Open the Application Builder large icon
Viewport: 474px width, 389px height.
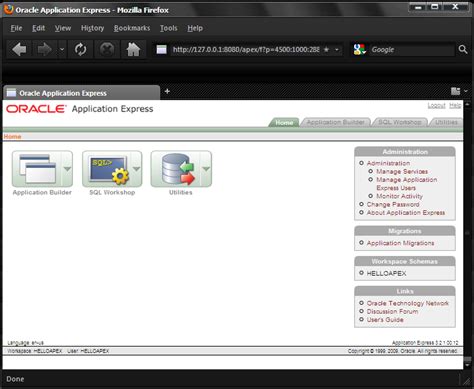tap(37, 169)
